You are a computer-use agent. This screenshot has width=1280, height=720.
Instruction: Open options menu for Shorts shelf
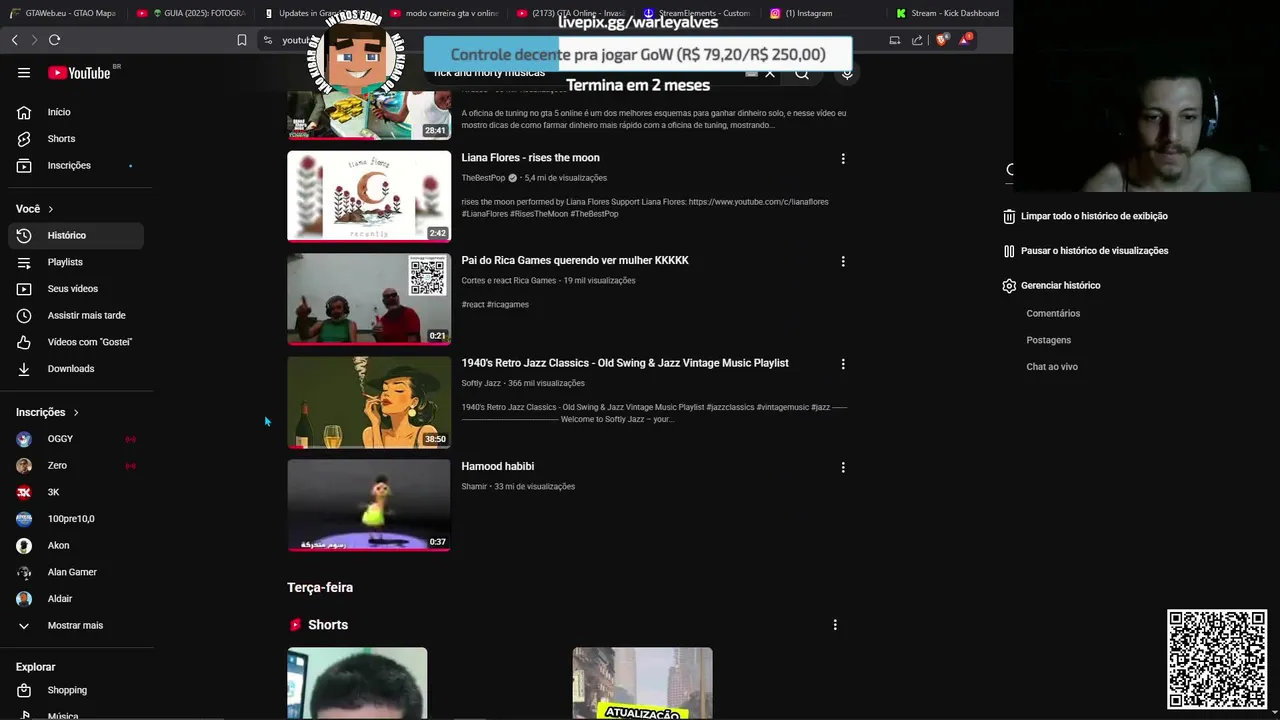[835, 625]
